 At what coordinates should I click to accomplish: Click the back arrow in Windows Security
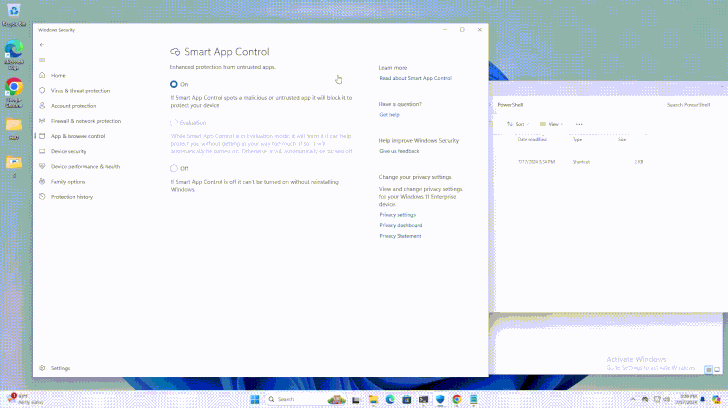pos(42,45)
